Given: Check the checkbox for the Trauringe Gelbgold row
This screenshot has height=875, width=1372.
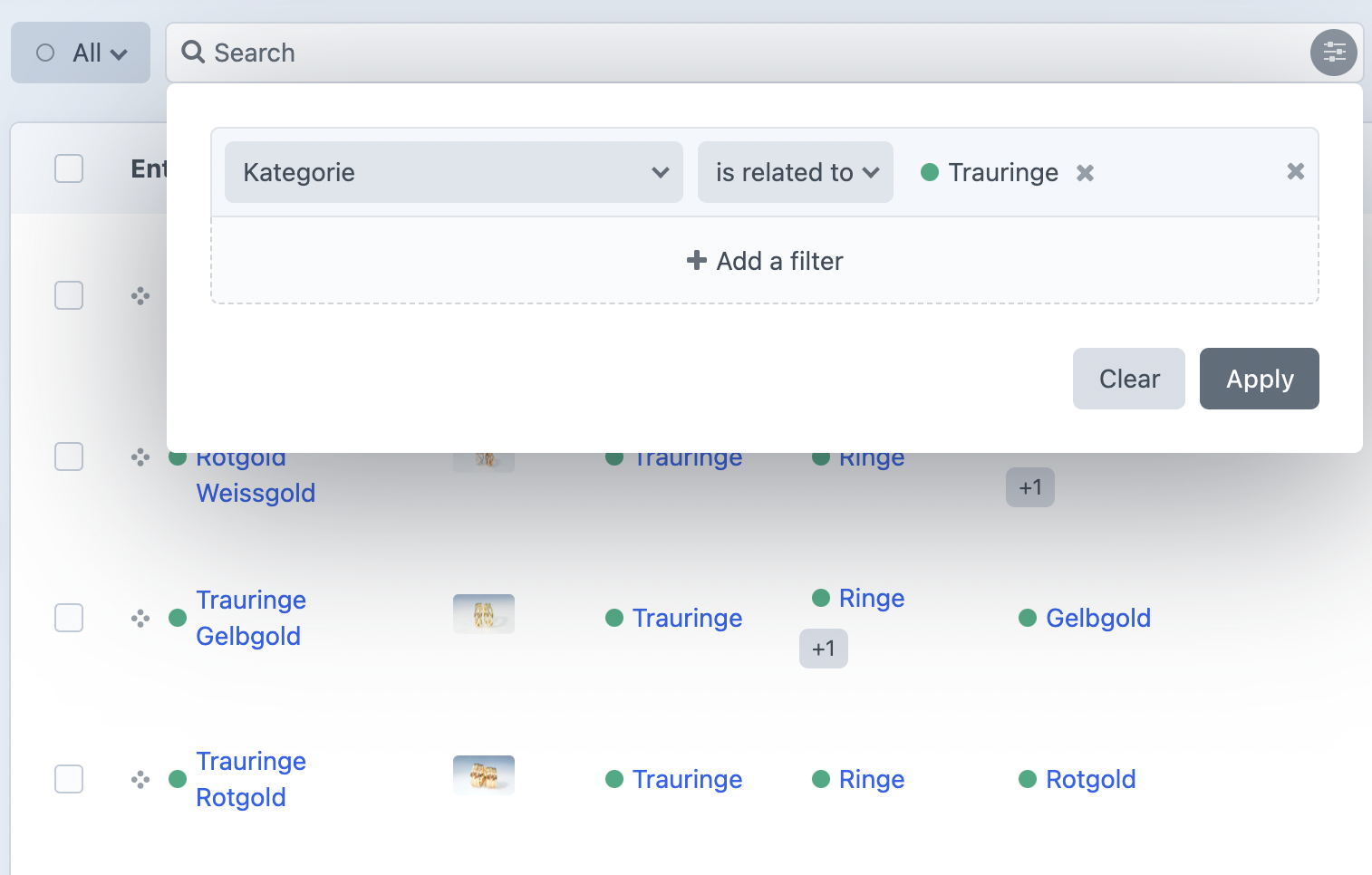Looking at the screenshot, I should point(69,618).
